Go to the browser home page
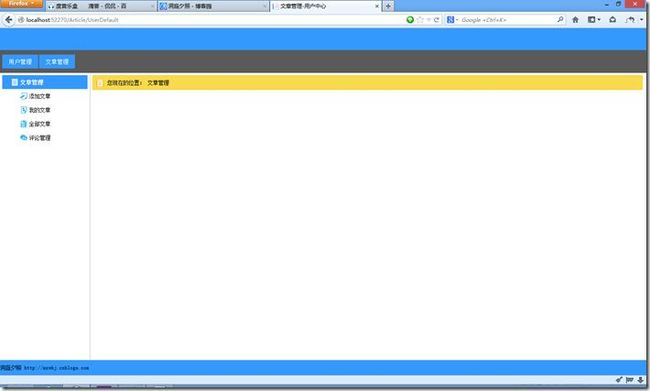 point(575,19)
